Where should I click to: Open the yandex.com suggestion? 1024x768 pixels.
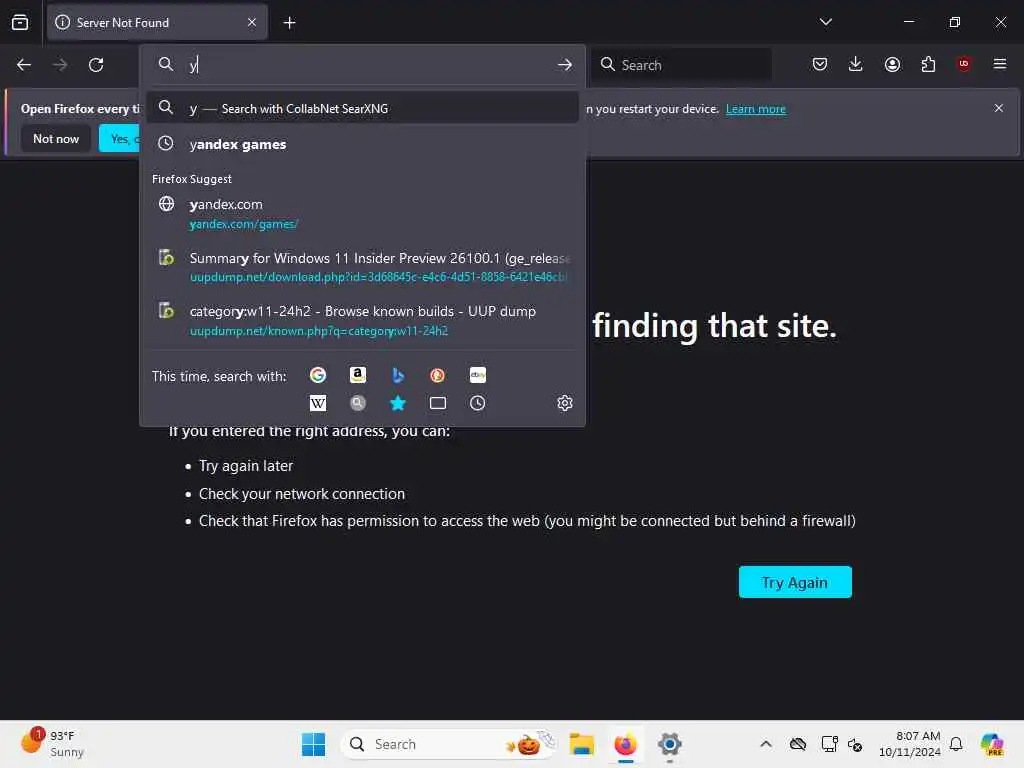point(362,214)
